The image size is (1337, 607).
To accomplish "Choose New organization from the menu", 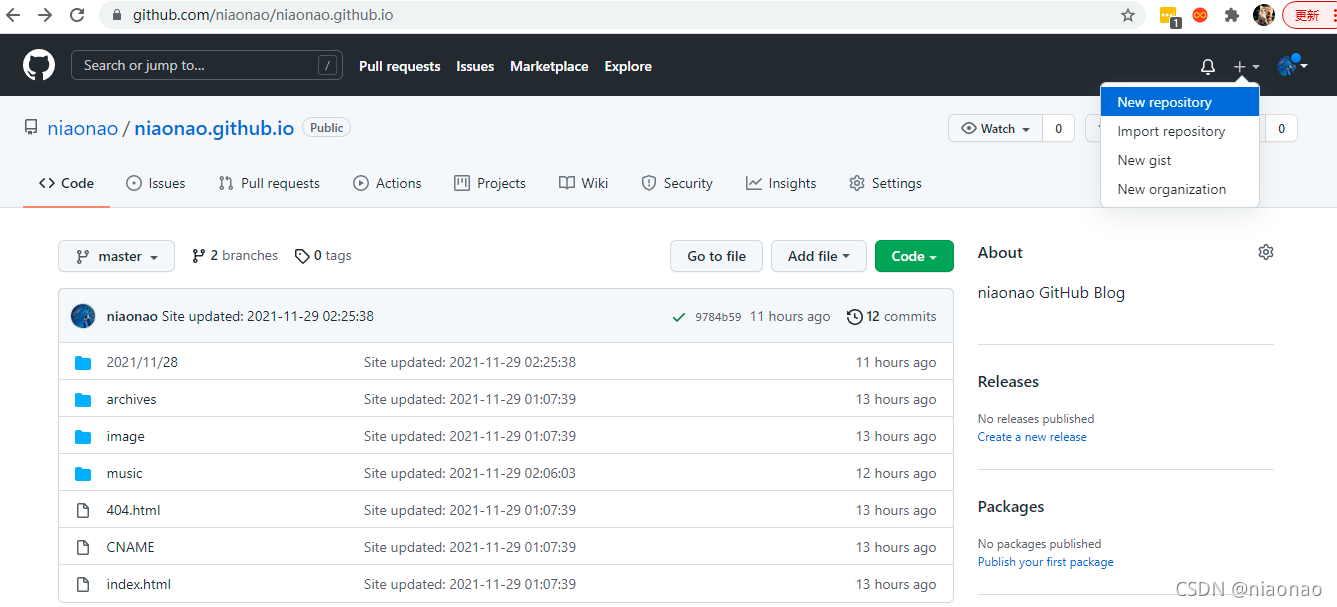I will (1180, 189).
